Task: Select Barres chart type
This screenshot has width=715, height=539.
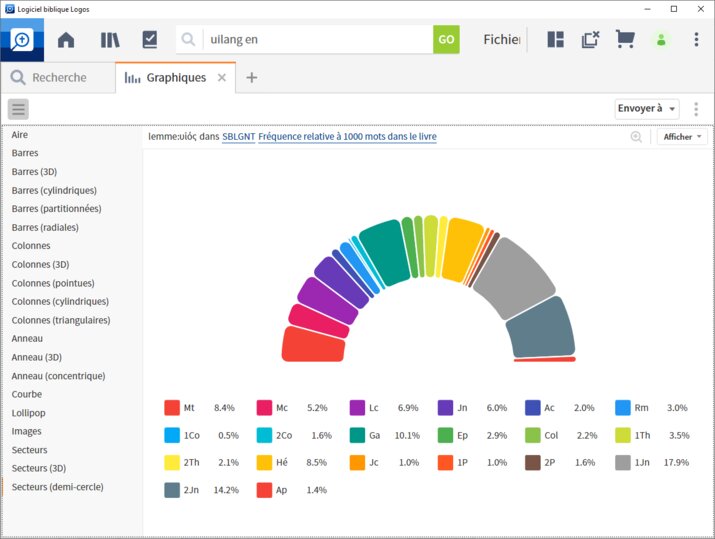Action: [25, 153]
